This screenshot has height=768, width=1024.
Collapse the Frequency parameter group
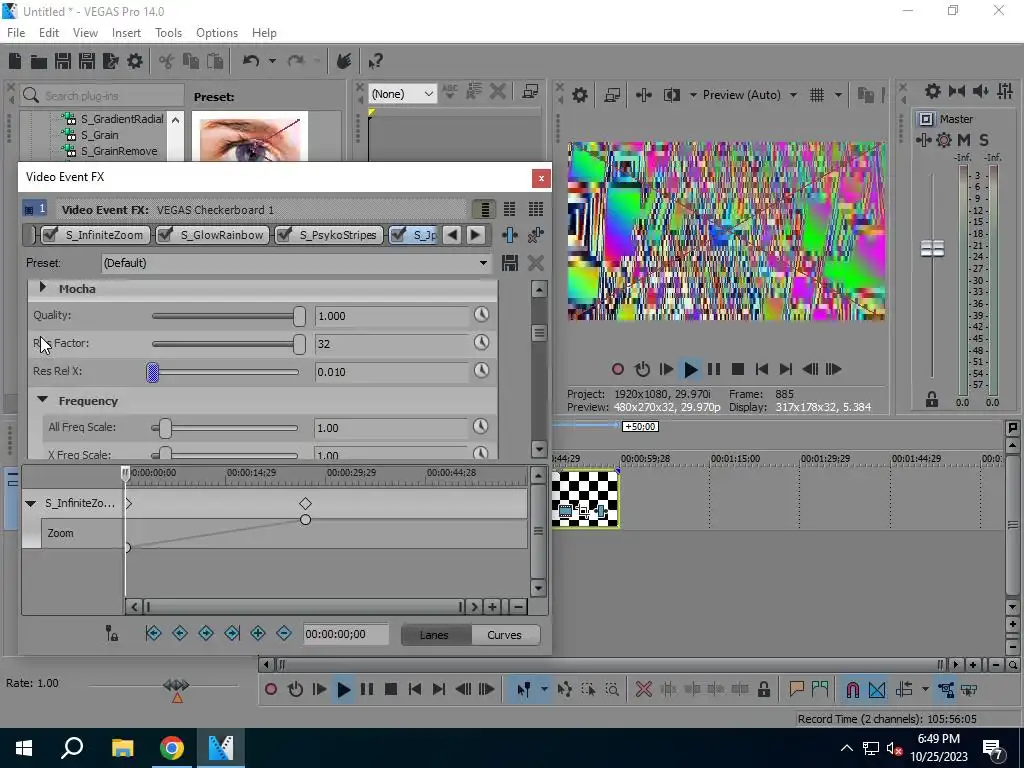click(43, 400)
